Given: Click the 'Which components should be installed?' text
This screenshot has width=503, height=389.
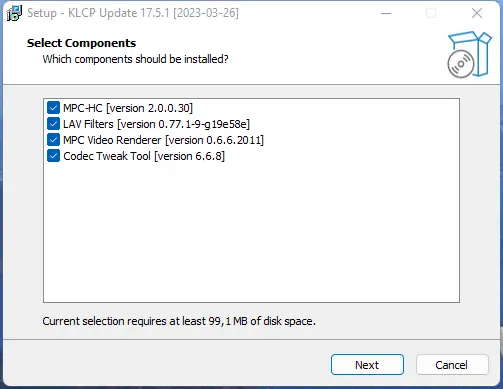Looking at the screenshot, I should coord(135,59).
